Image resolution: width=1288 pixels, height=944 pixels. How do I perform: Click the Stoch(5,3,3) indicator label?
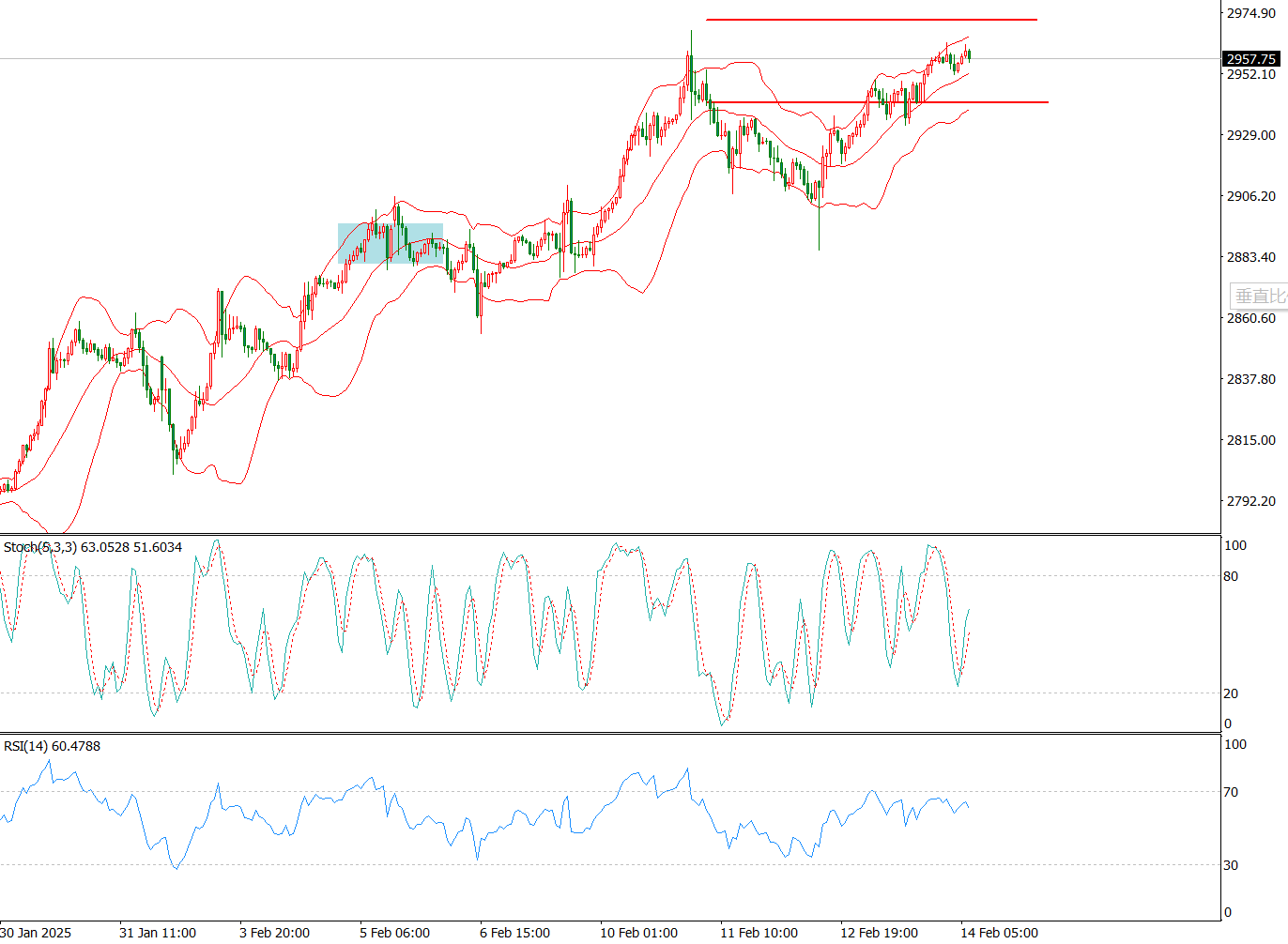(x=92, y=547)
